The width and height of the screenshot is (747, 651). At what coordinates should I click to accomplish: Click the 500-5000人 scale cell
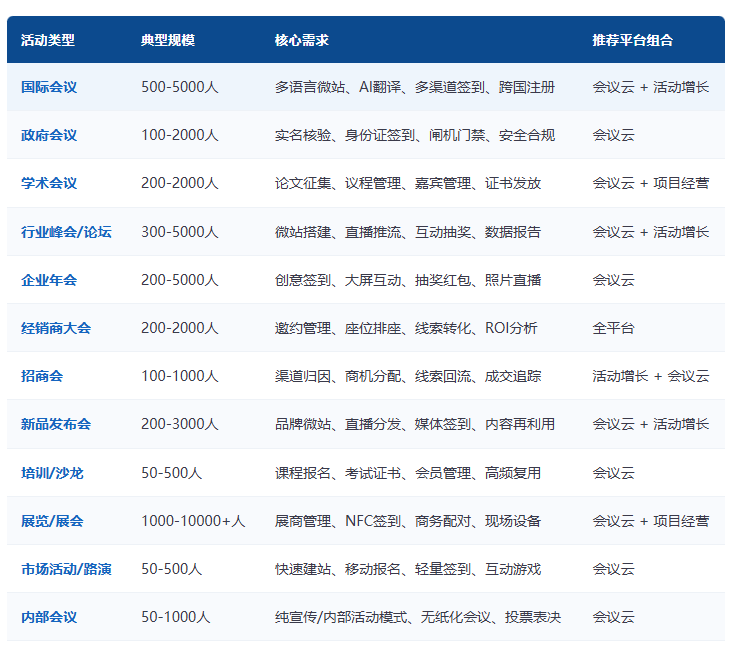point(180,87)
